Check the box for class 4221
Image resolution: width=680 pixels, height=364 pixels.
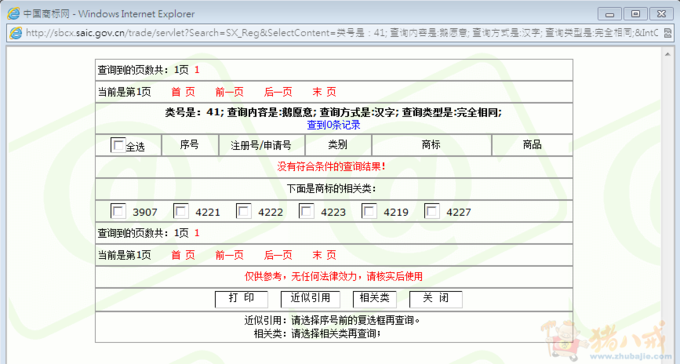[180, 211]
